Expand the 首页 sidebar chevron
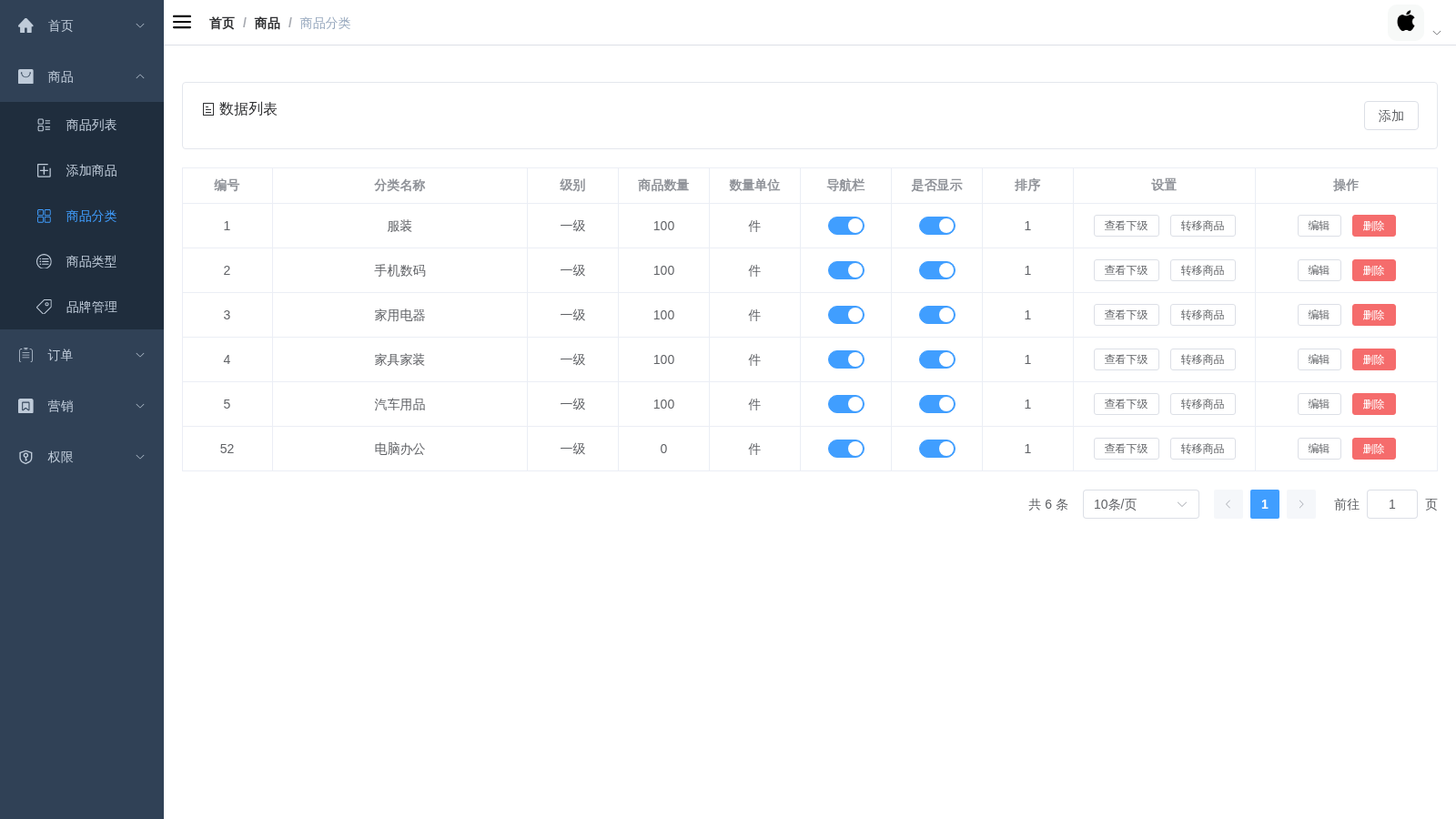Screen dimensions: 1456x819 coord(140,25)
